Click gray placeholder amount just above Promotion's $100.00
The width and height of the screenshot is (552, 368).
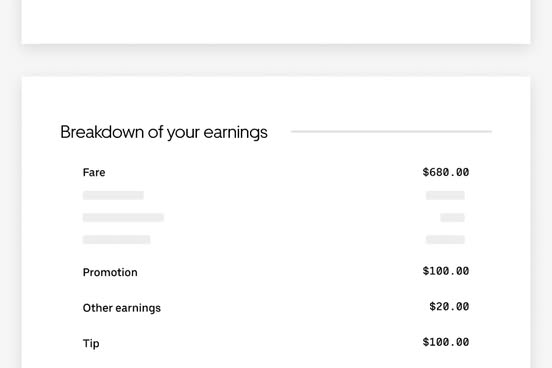(445, 240)
